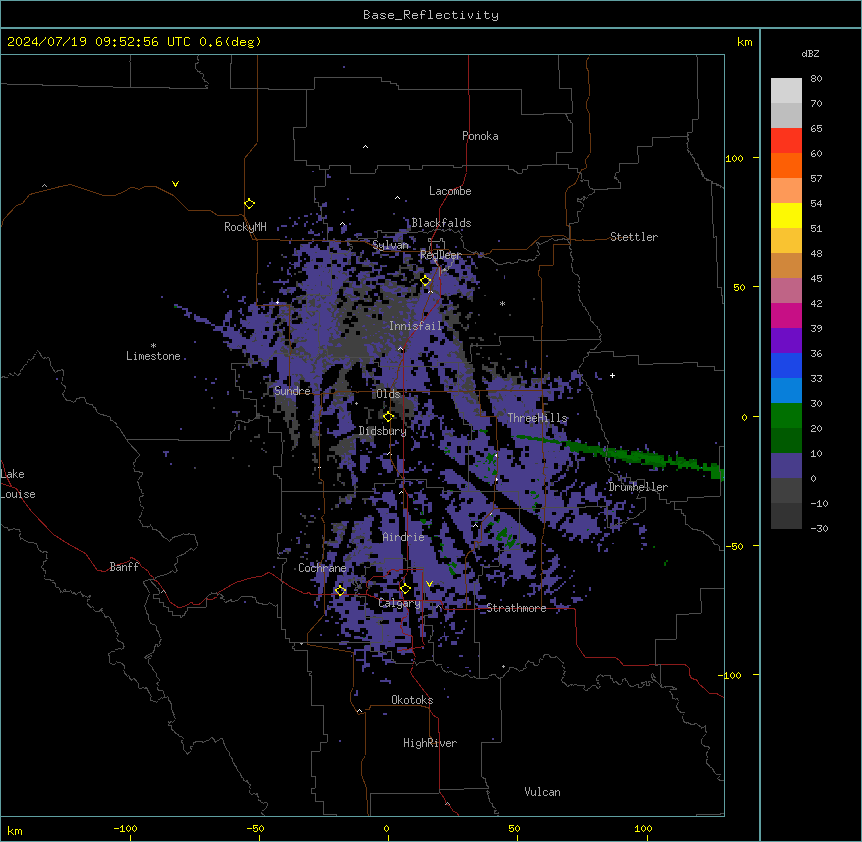The width and height of the screenshot is (862, 842).
Task: Click the HighRiver label
Action: click(x=430, y=743)
